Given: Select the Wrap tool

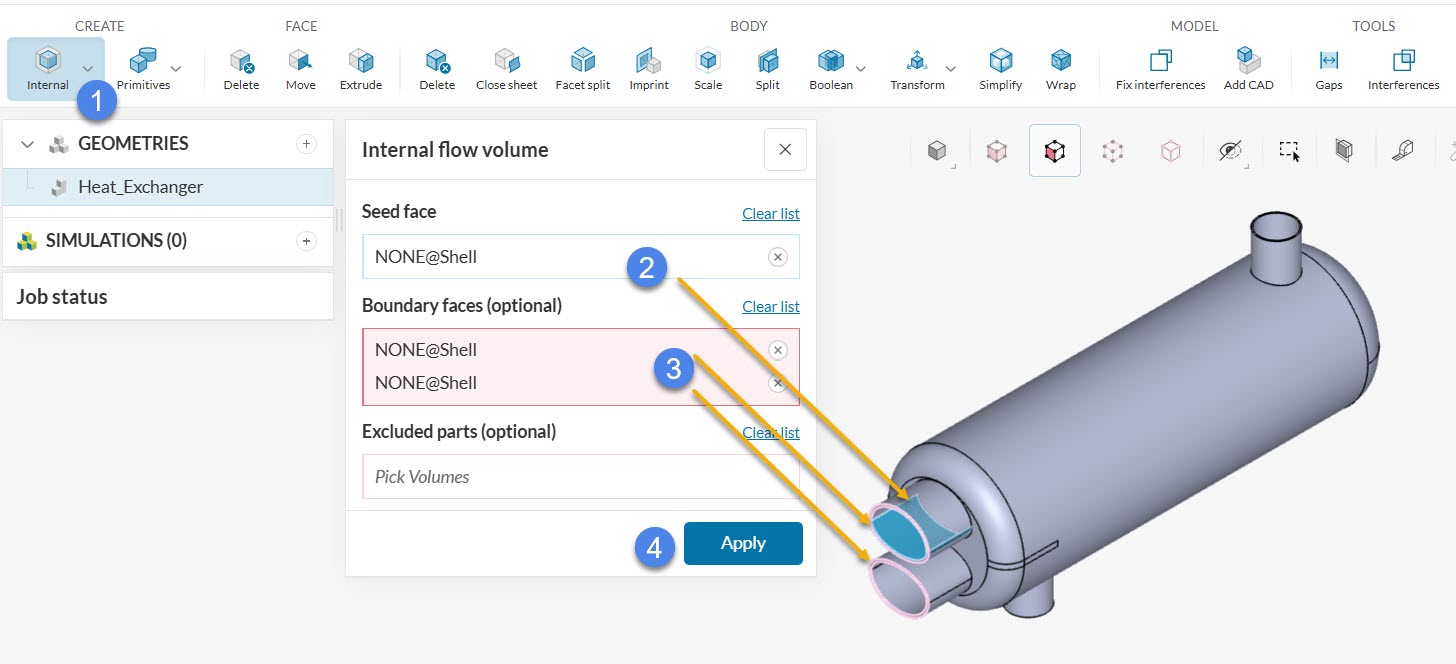Looking at the screenshot, I should coord(1061,69).
